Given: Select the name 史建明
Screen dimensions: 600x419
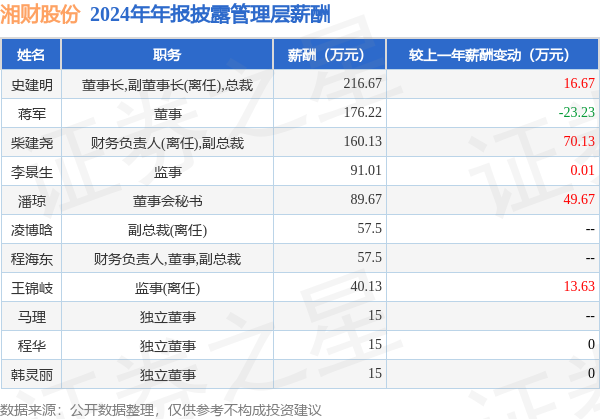Looking at the screenshot, I should point(32,85).
